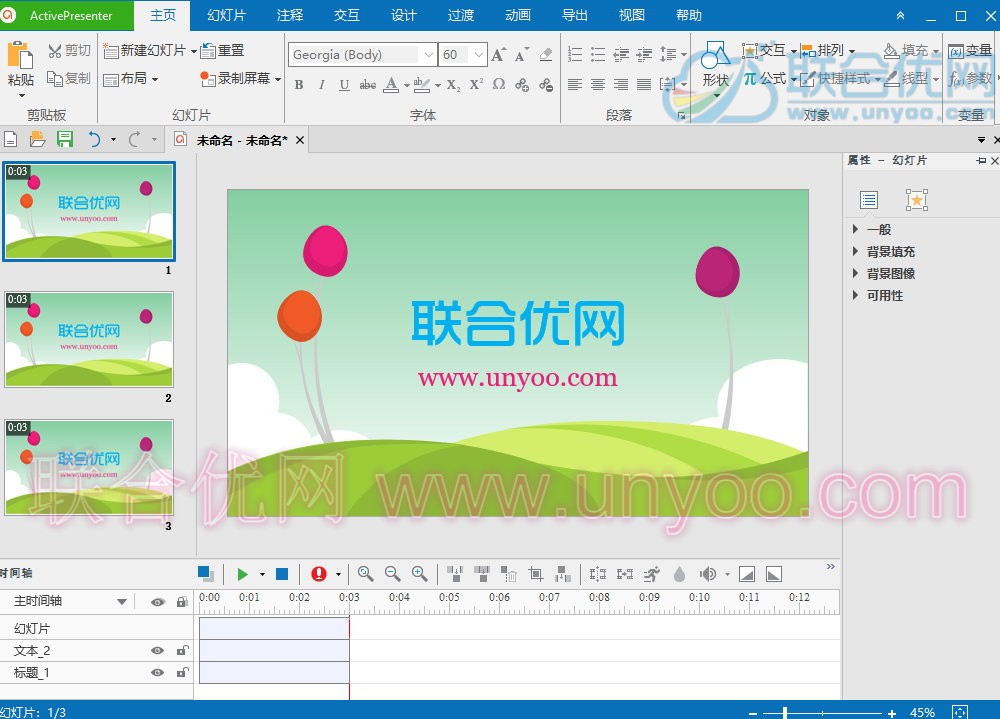Click the 重置 reset button
Viewport: 1000px width, 719px height.
coord(223,50)
